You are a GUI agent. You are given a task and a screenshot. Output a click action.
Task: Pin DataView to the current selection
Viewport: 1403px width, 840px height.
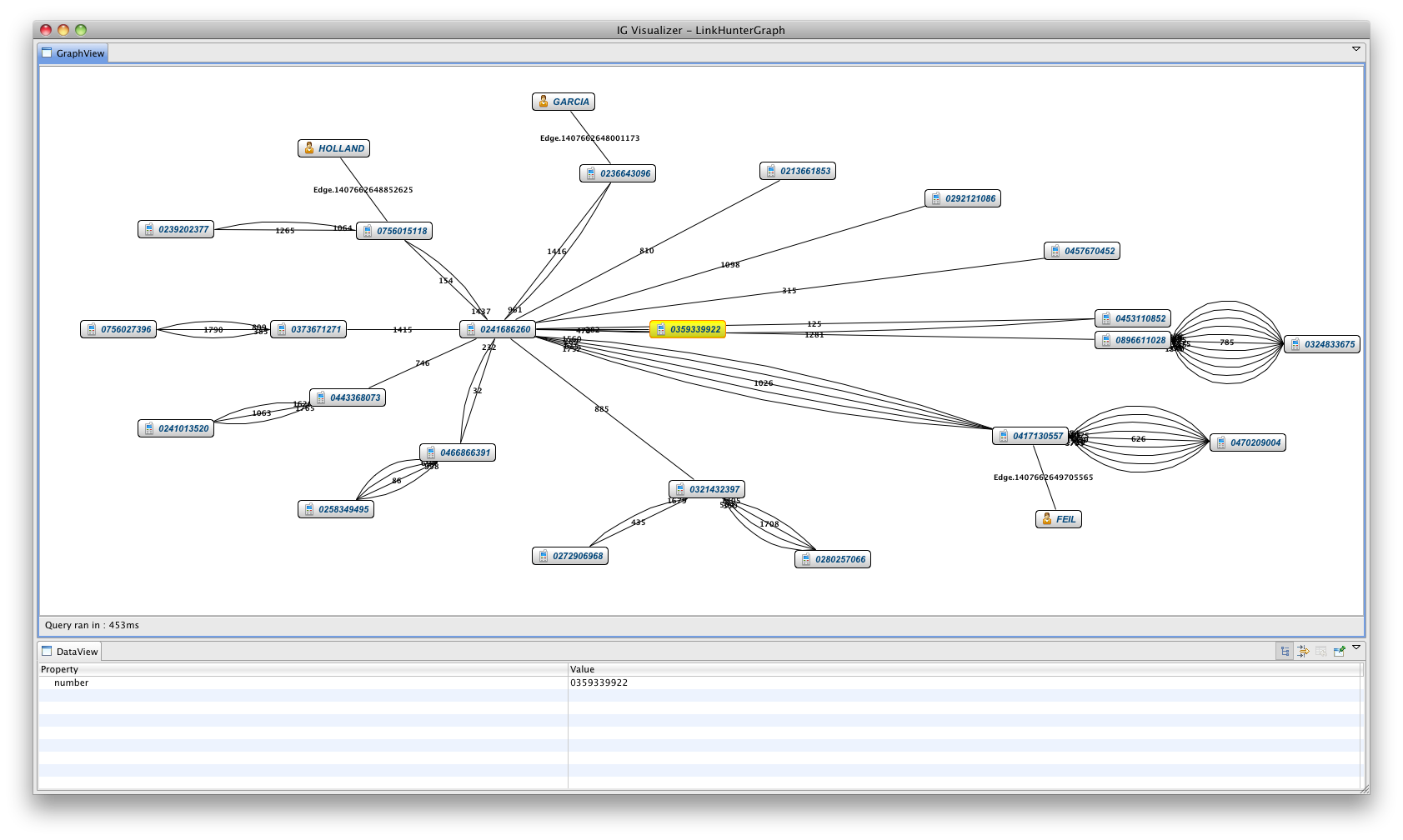pyautogui.click(x=1340, y=652)
